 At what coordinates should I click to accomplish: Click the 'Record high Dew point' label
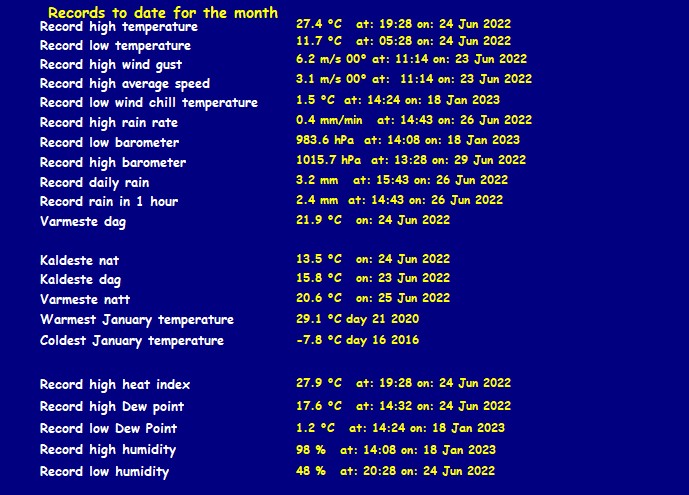point(112,407)
